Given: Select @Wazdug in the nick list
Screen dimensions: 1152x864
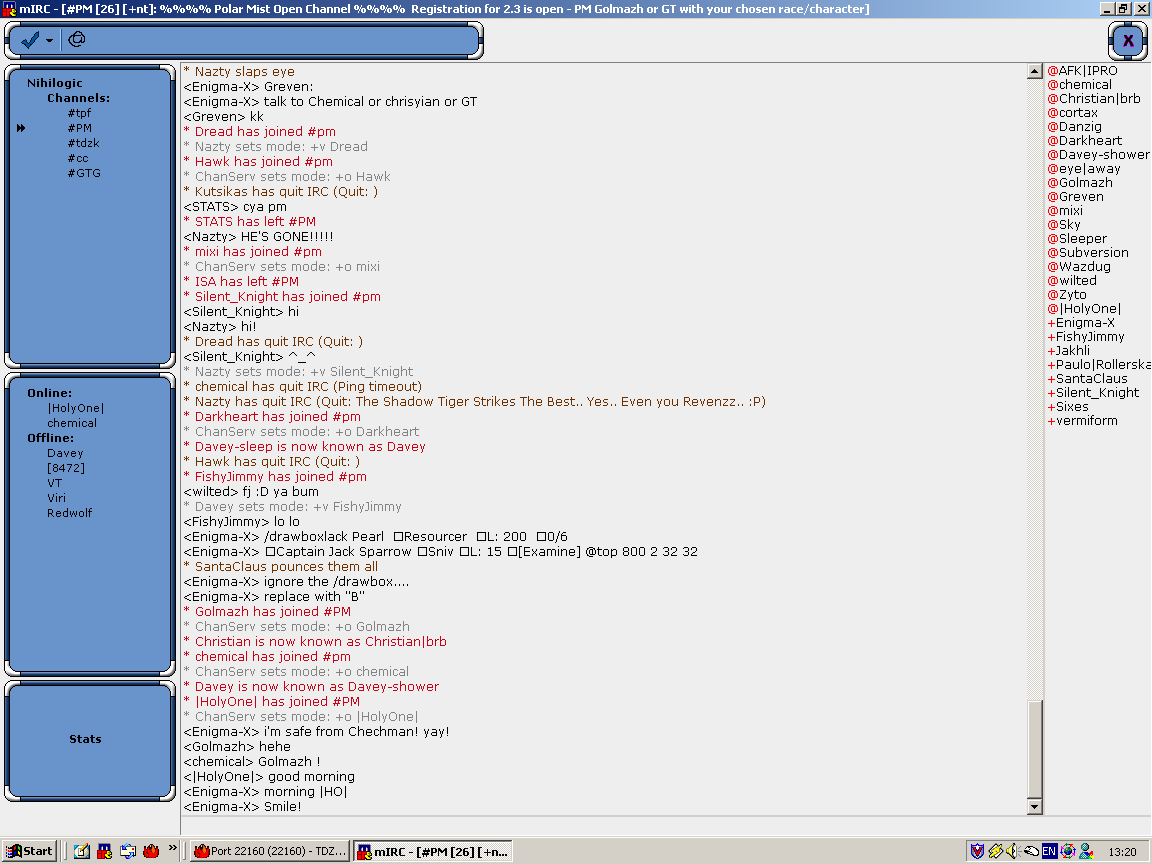Looking at the screenshot, I should [x=1079, y=266].
